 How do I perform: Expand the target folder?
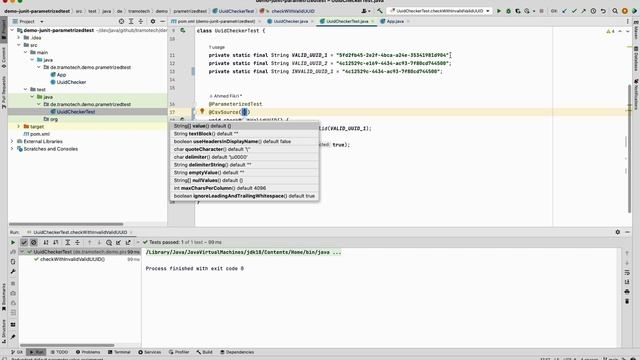click(19, 127)
